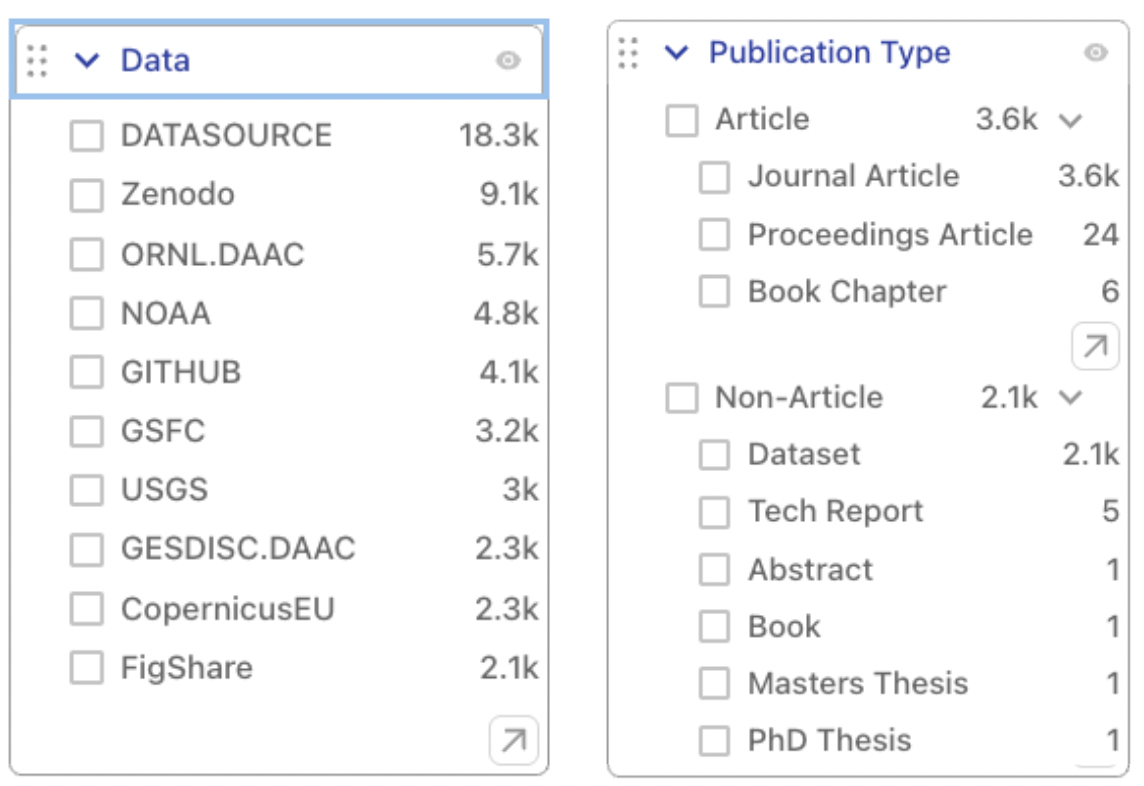Click the Proceedings Article label
Viewport: 1144px width, 786px height.
(890, 235)
